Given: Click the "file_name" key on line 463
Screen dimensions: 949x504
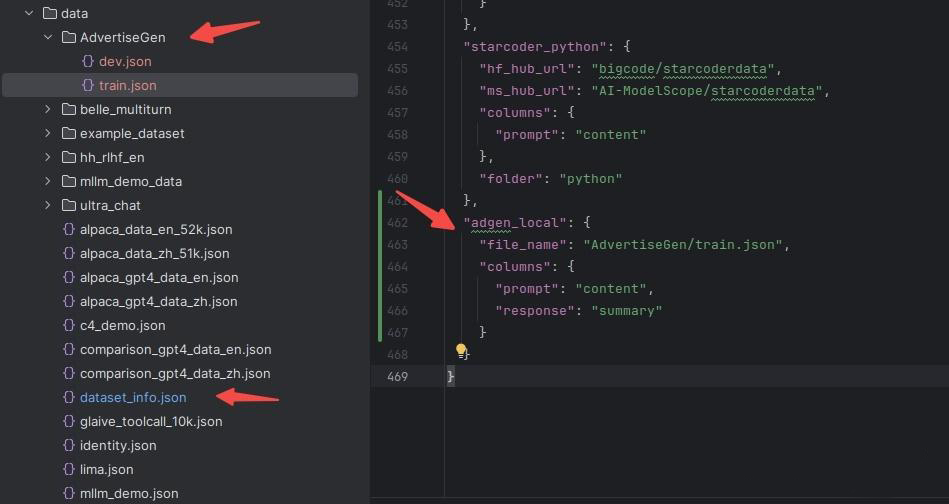Looking at the screenshot, I should pyautogui.click(x=522, y=244).
